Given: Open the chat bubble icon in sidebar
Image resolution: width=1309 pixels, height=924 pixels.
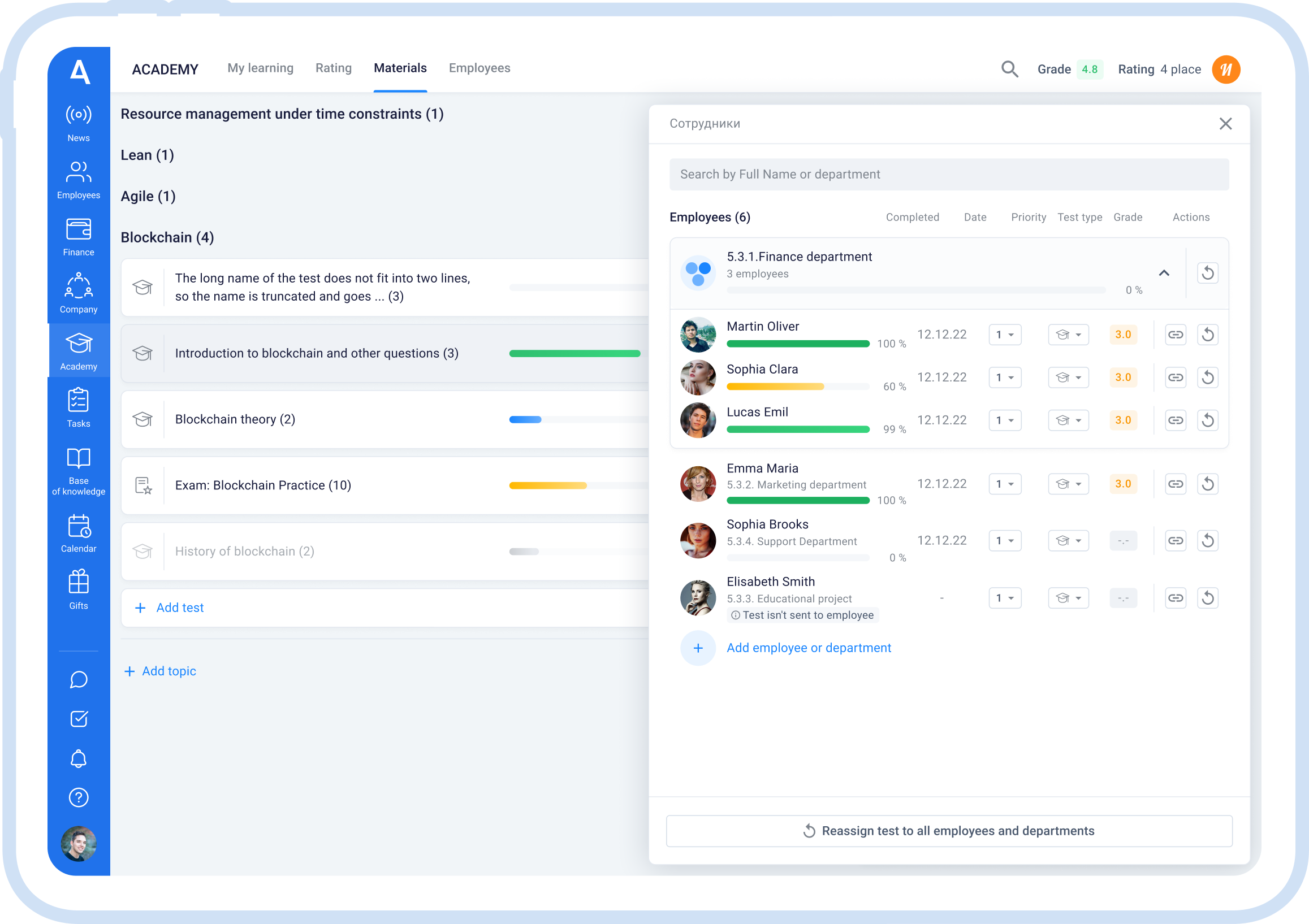Looking at the screenshot, I should pyautogui.click(x=79, y=679).
